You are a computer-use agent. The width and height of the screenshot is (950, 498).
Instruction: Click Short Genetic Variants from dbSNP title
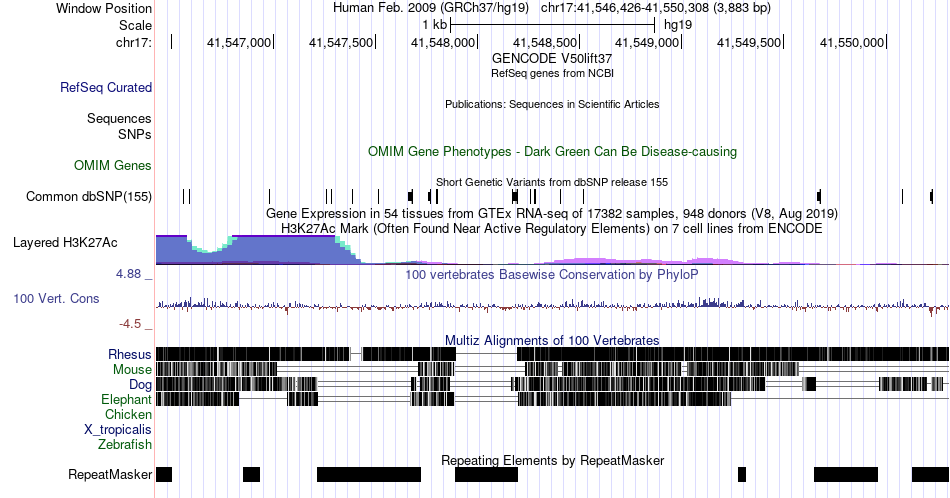552,182
